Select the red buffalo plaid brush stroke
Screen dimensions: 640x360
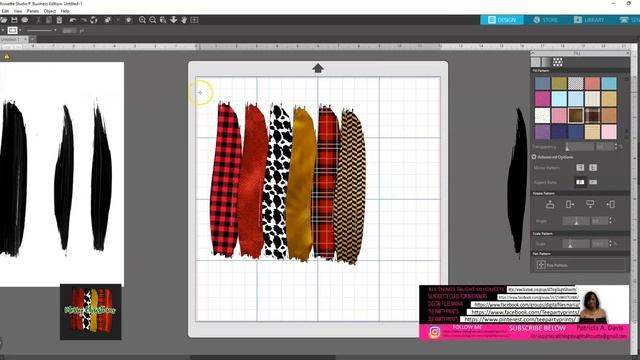click(x=226, y=180)
